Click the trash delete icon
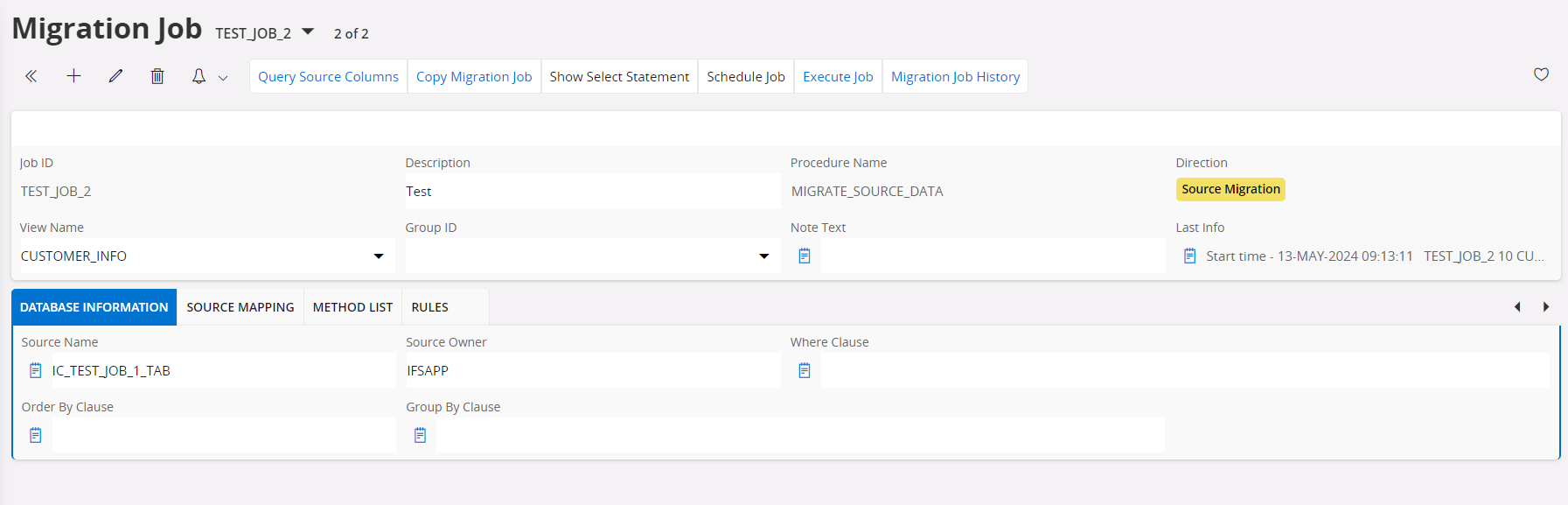Image resolution: width=1568 pixels, height=505 pixels. click(x=157, y=76)
